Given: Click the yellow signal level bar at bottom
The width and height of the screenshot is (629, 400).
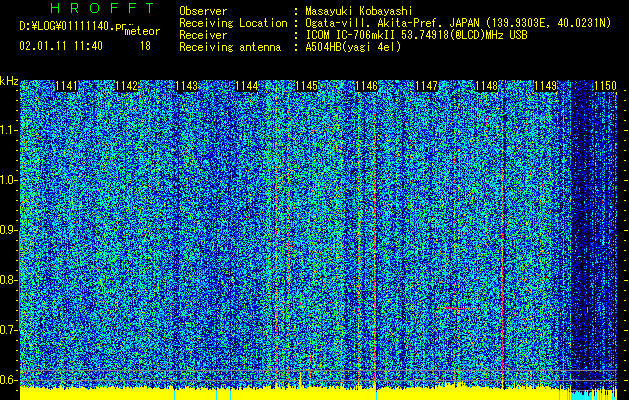Looking at the screenshot, I should (x=289, y=394).
